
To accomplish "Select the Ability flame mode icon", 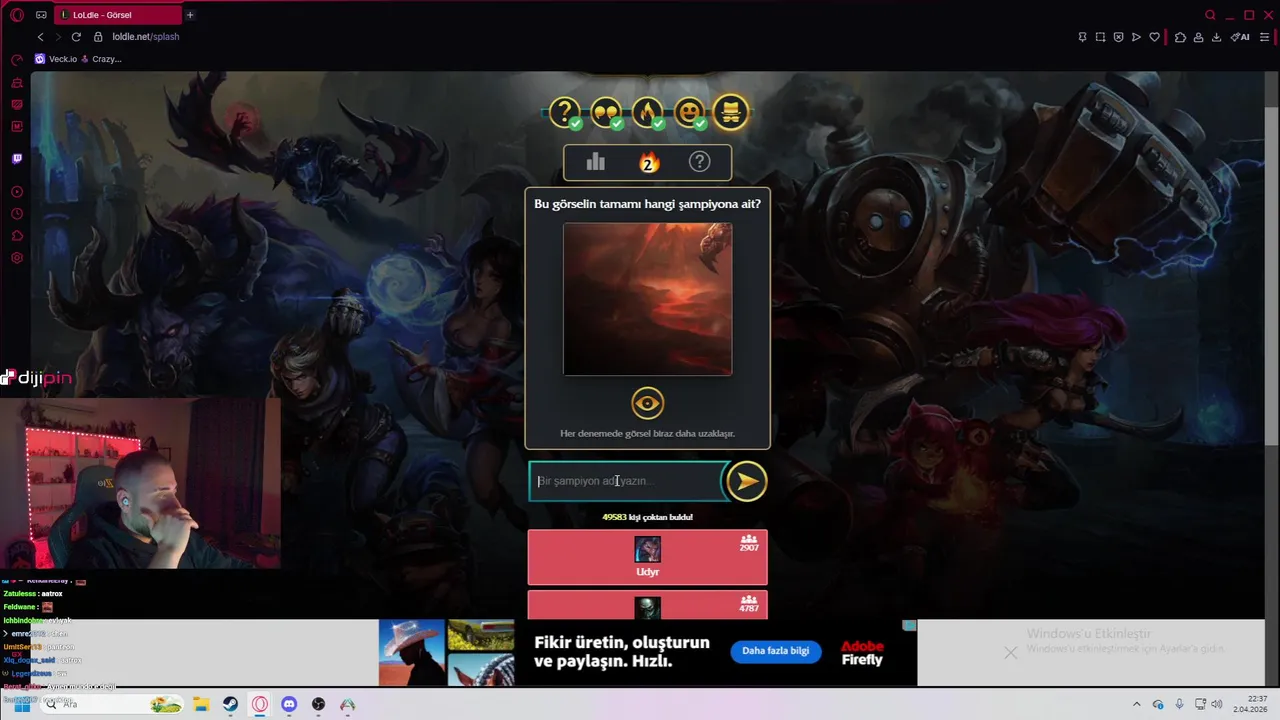I will [647, 113].
